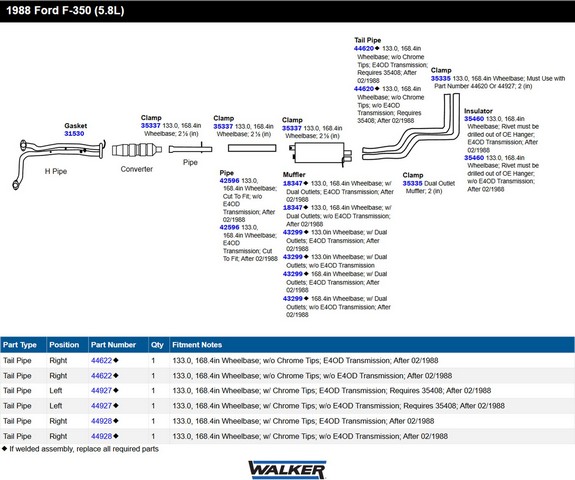Click the short Pipe image labeled Pipe
575x480 pixels.
[x=190, y=149]
